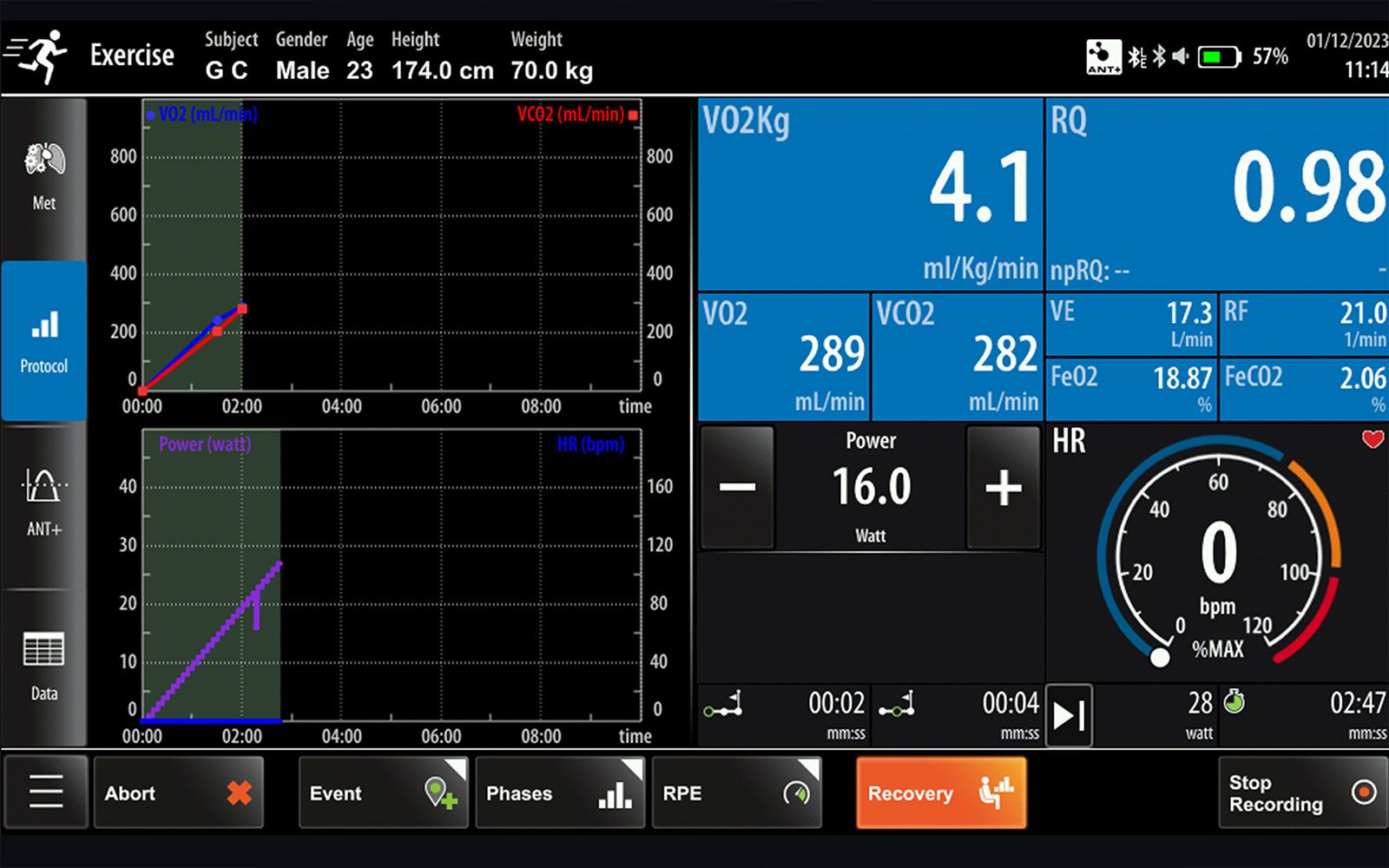Click the HR gauge dial indicator

pyautogui.click(x=1160, y=657)
